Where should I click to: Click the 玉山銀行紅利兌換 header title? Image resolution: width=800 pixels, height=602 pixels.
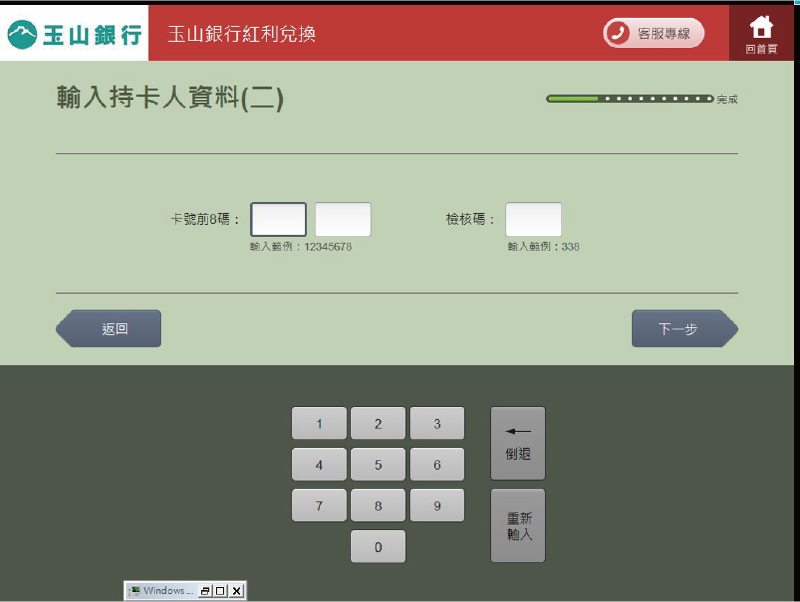(242, 34)
